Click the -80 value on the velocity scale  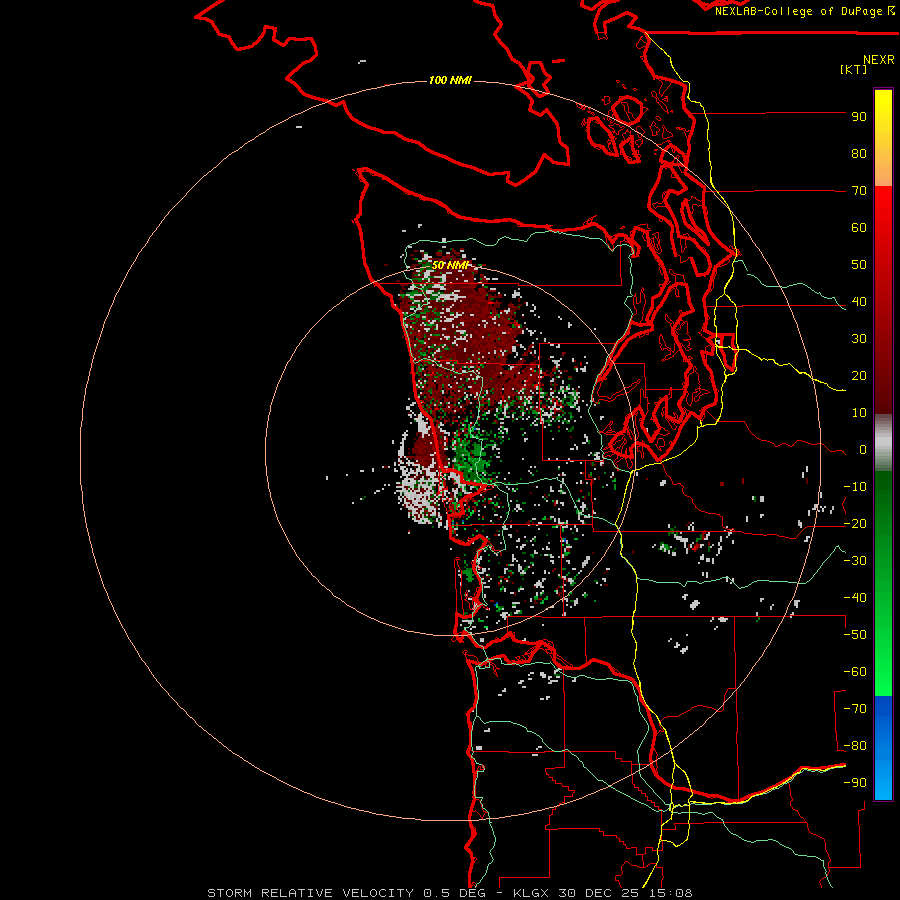855,746
